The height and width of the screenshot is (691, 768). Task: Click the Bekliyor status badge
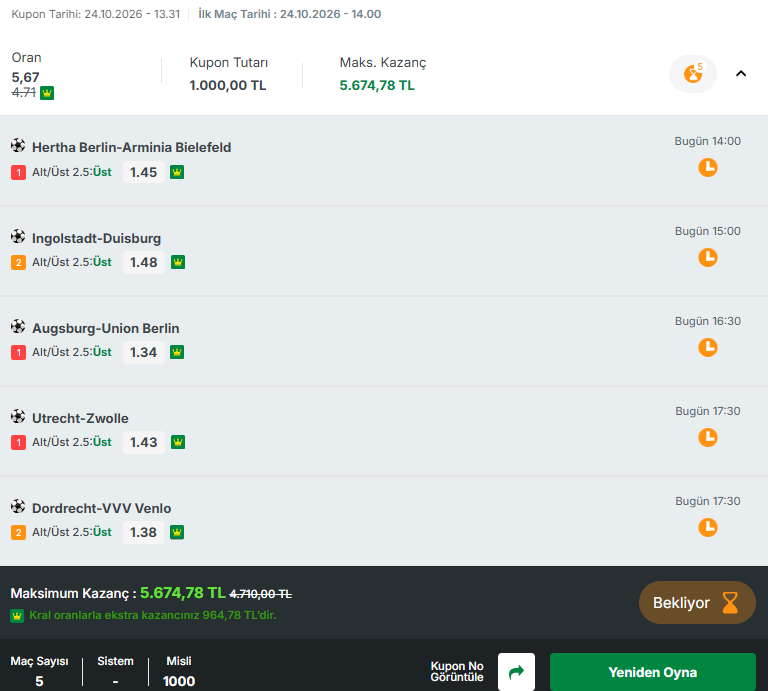pyautogui.click(x=697, y=602)
